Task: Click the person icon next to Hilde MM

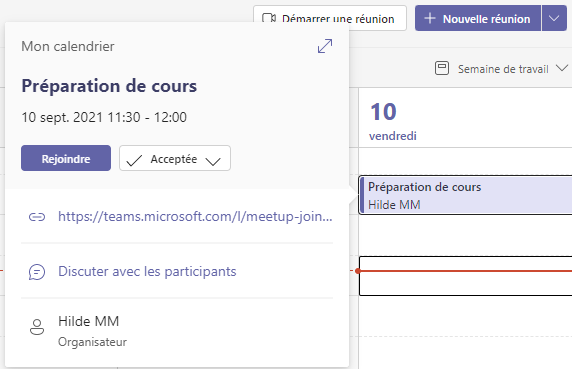Action: click(37, 327)
